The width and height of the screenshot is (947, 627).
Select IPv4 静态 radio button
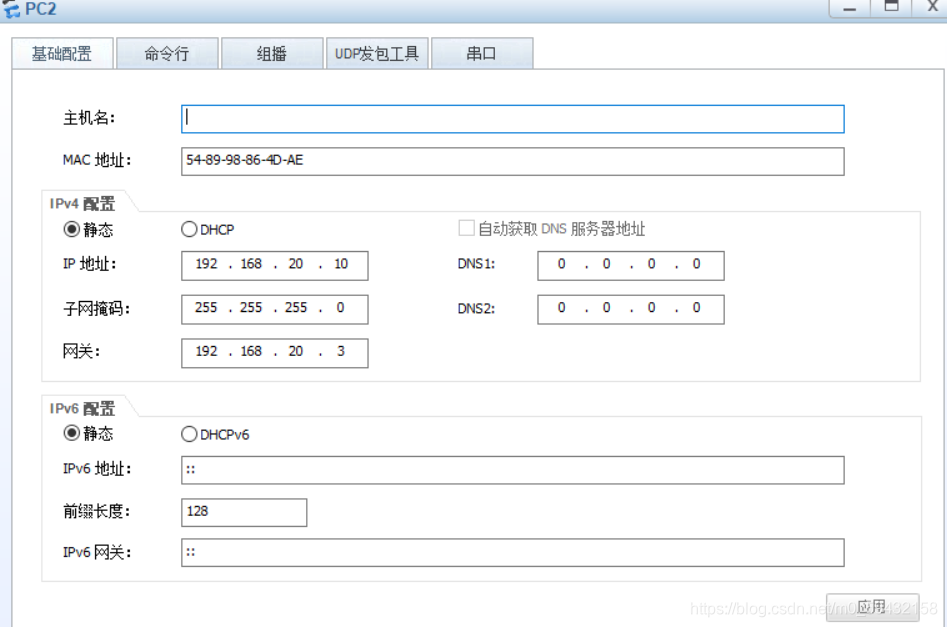[71, 230]
